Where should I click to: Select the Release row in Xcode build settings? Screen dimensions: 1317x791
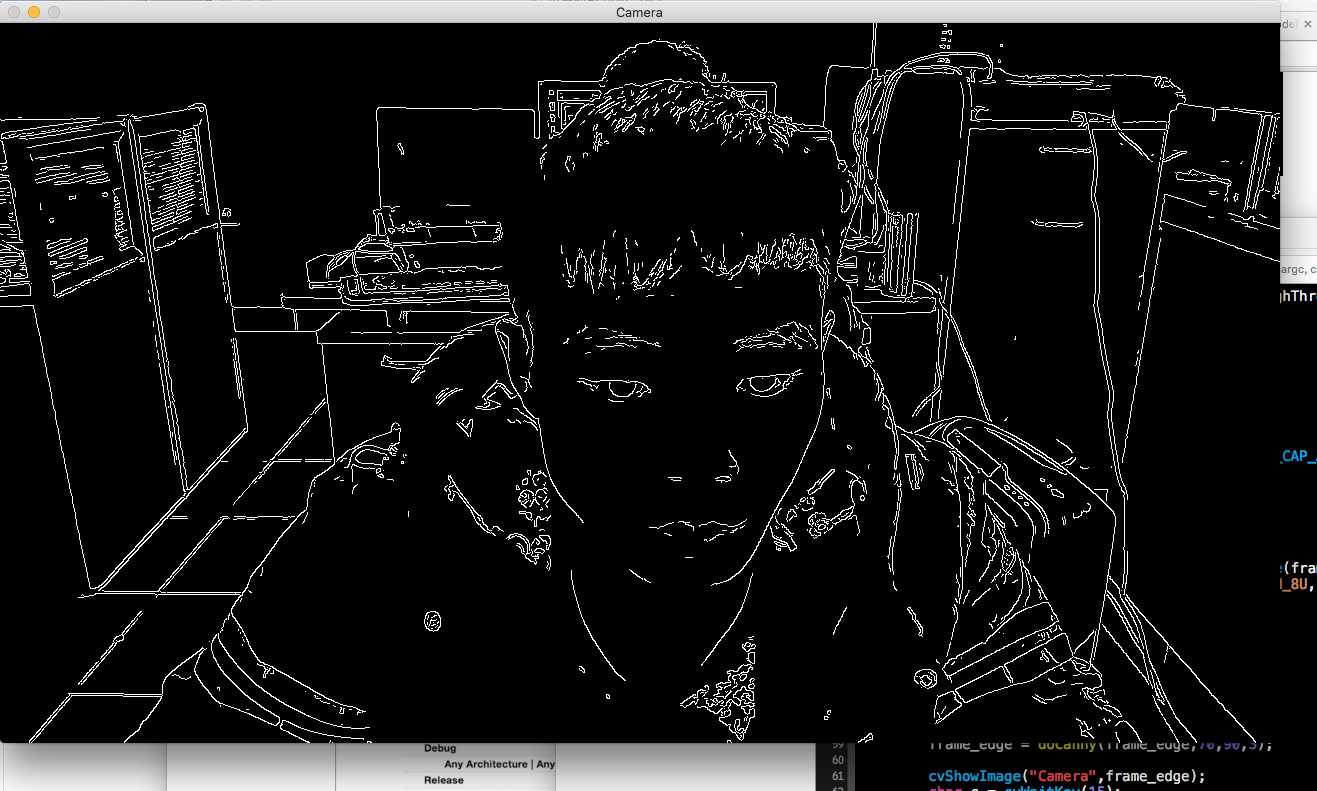[x=444, y=780]
